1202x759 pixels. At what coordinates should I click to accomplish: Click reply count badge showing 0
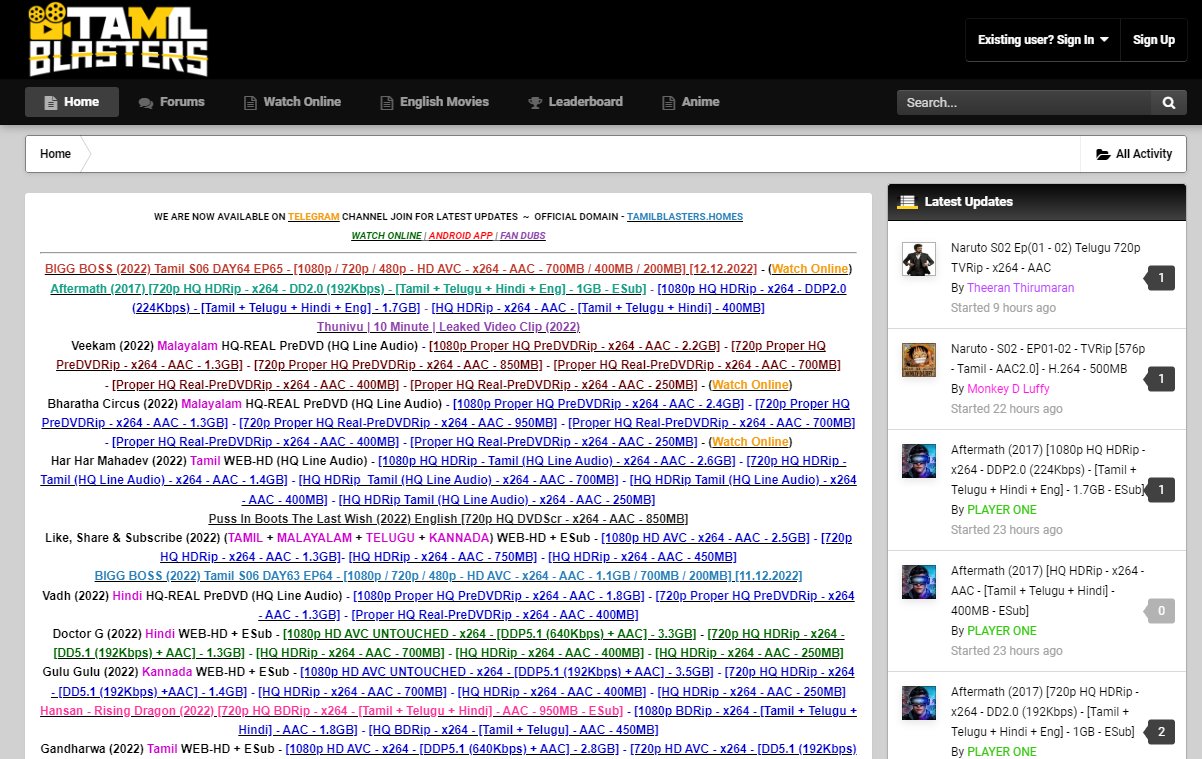tap(1160, 610)
